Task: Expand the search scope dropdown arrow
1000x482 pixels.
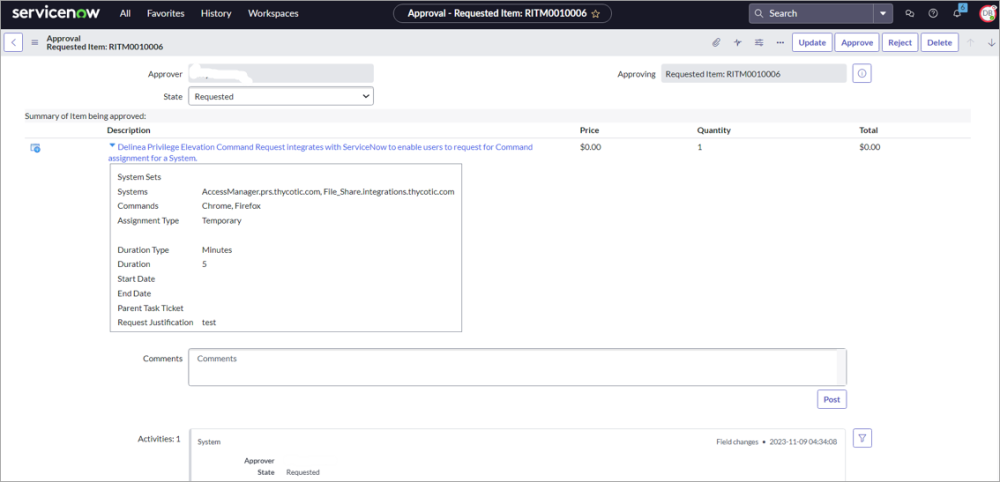Action: (882, 14)
